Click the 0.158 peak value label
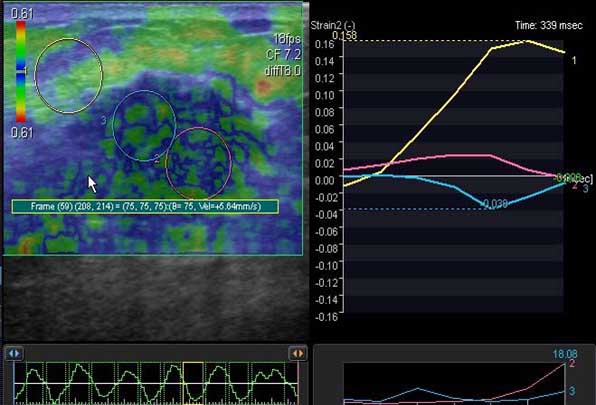 pos(344,35)
